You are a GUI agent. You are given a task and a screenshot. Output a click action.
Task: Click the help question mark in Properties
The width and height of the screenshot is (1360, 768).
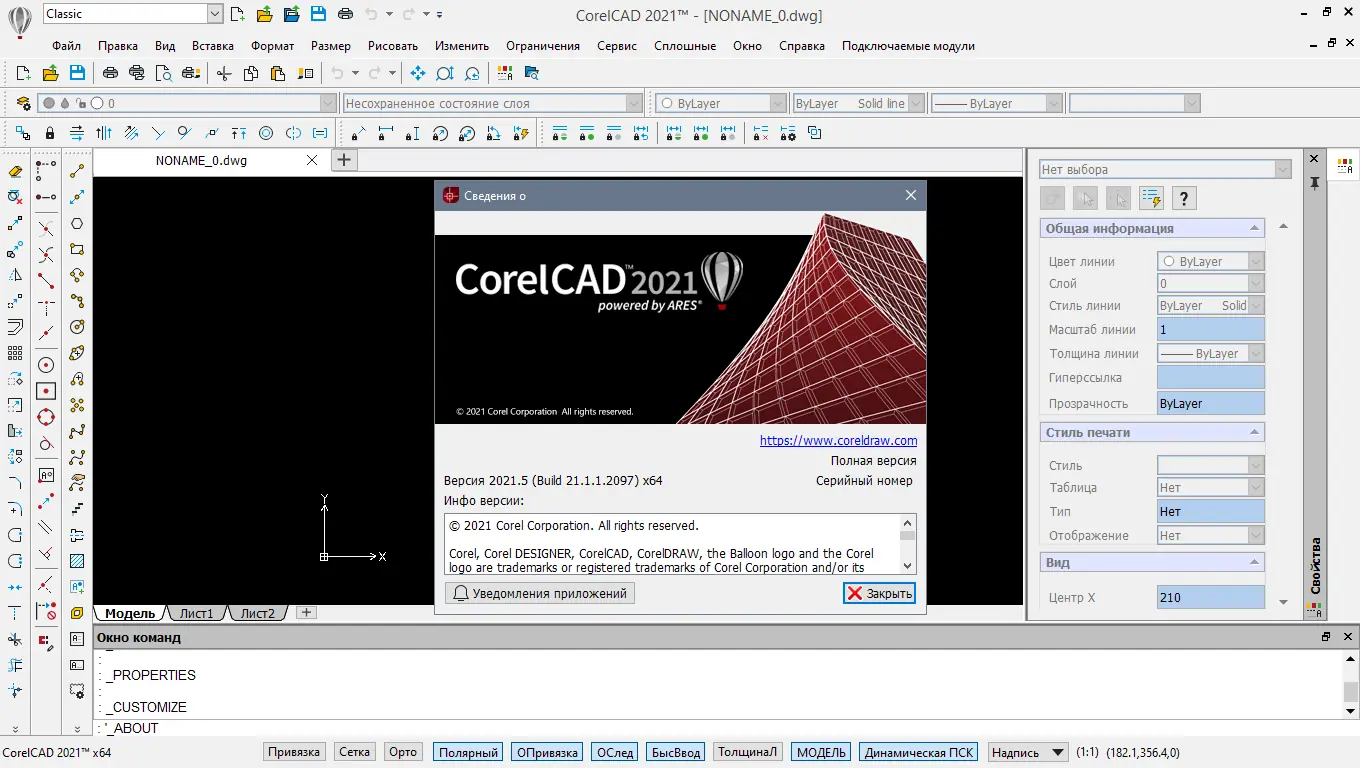coord(1184,198)
